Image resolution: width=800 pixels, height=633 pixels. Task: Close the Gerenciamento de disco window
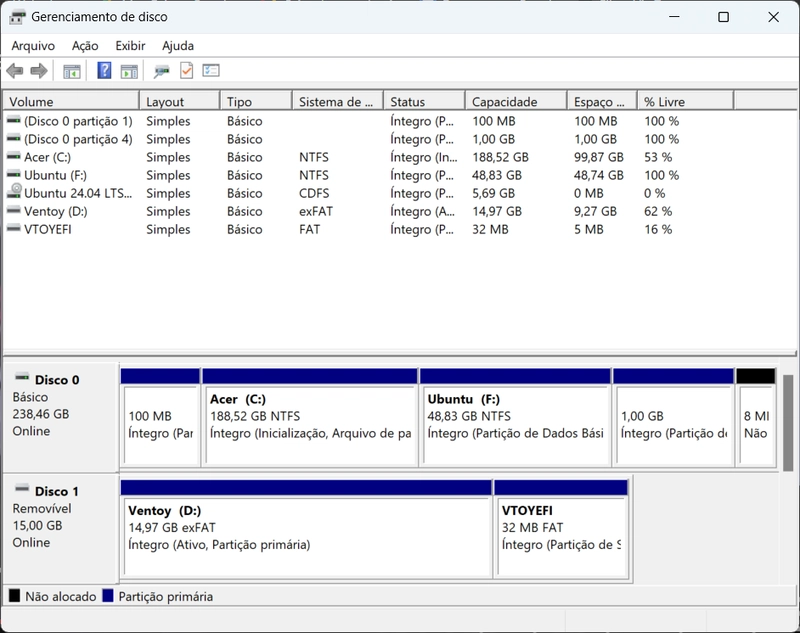pyautogui.click(x=773, y=17)
